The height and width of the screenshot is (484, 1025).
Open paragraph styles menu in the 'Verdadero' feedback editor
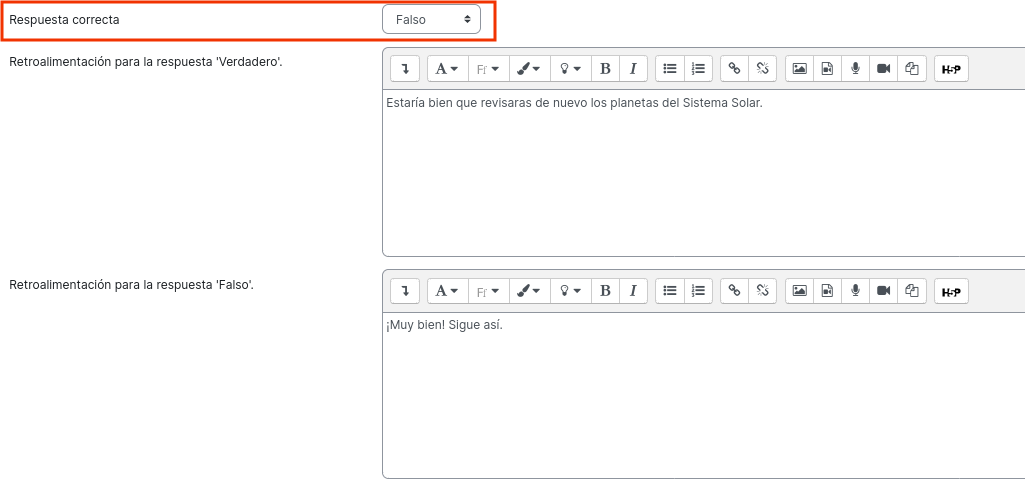pyautogui.click(x=448, y=69)
